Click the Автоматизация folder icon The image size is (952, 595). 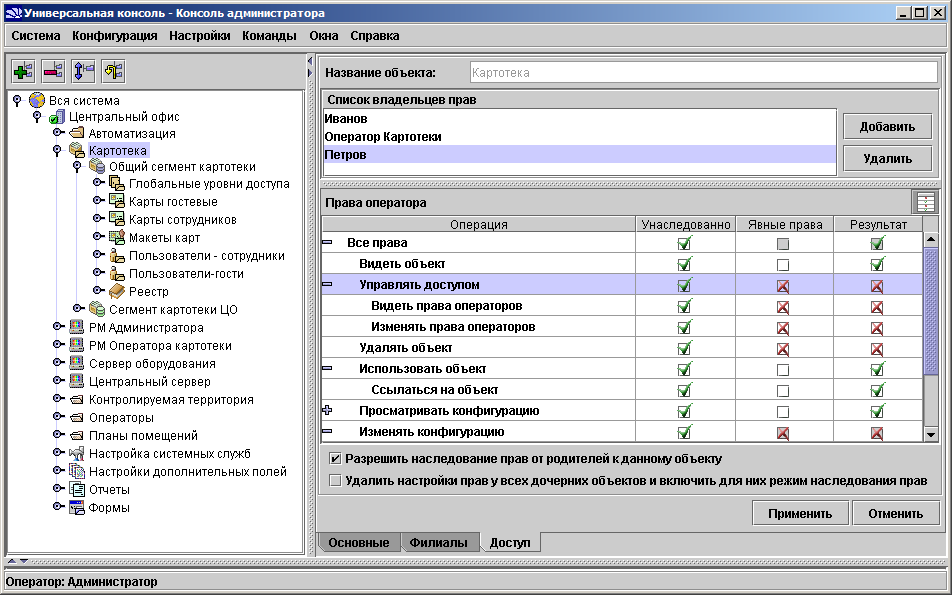pyautogui.click(x=76, y=134)
